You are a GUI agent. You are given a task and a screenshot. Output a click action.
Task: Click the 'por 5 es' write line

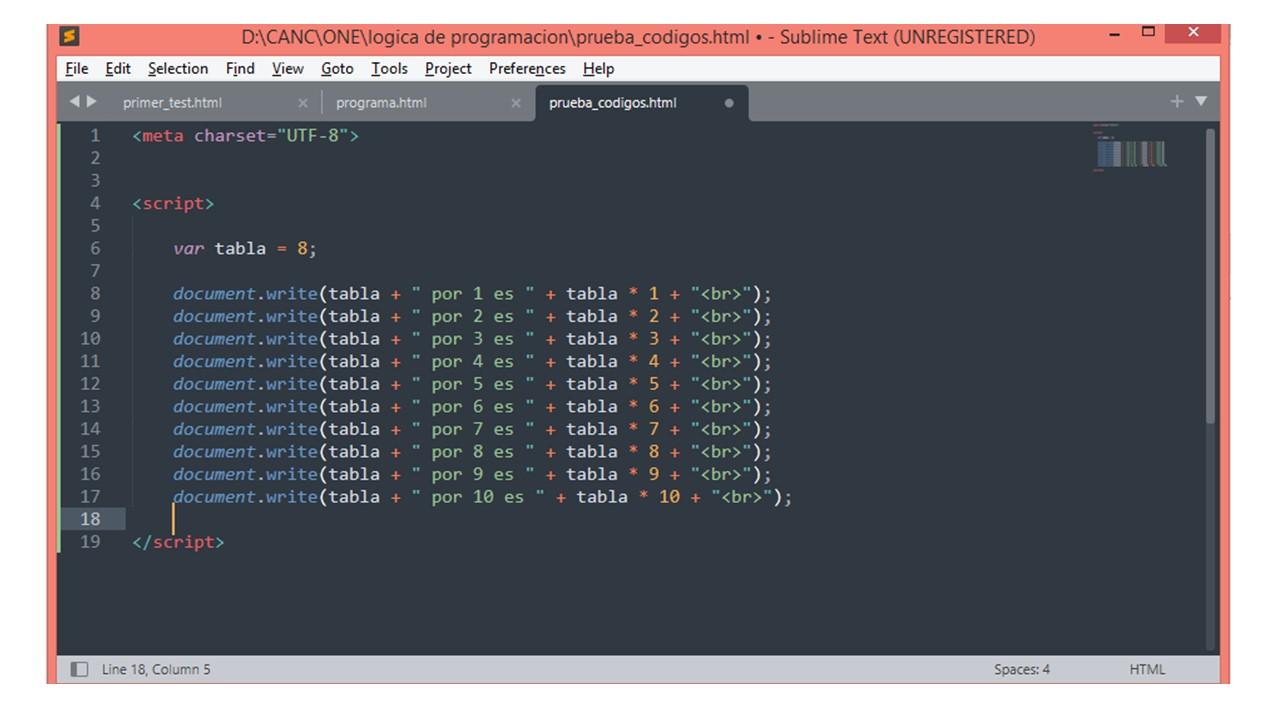coord(472,384)
